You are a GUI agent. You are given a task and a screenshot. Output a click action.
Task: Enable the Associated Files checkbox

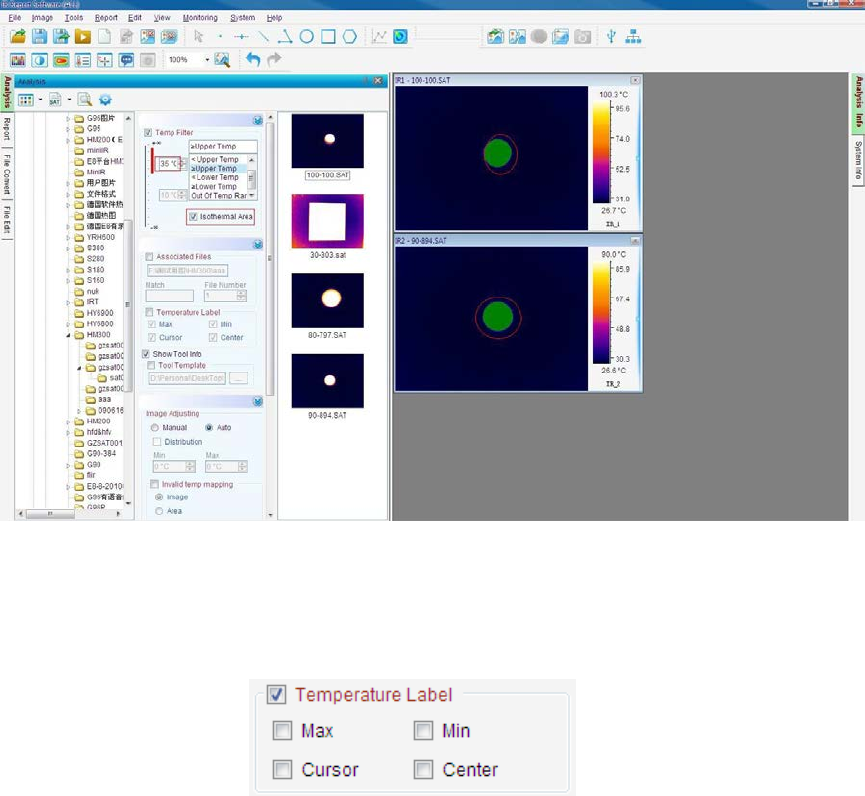(149, 257)
